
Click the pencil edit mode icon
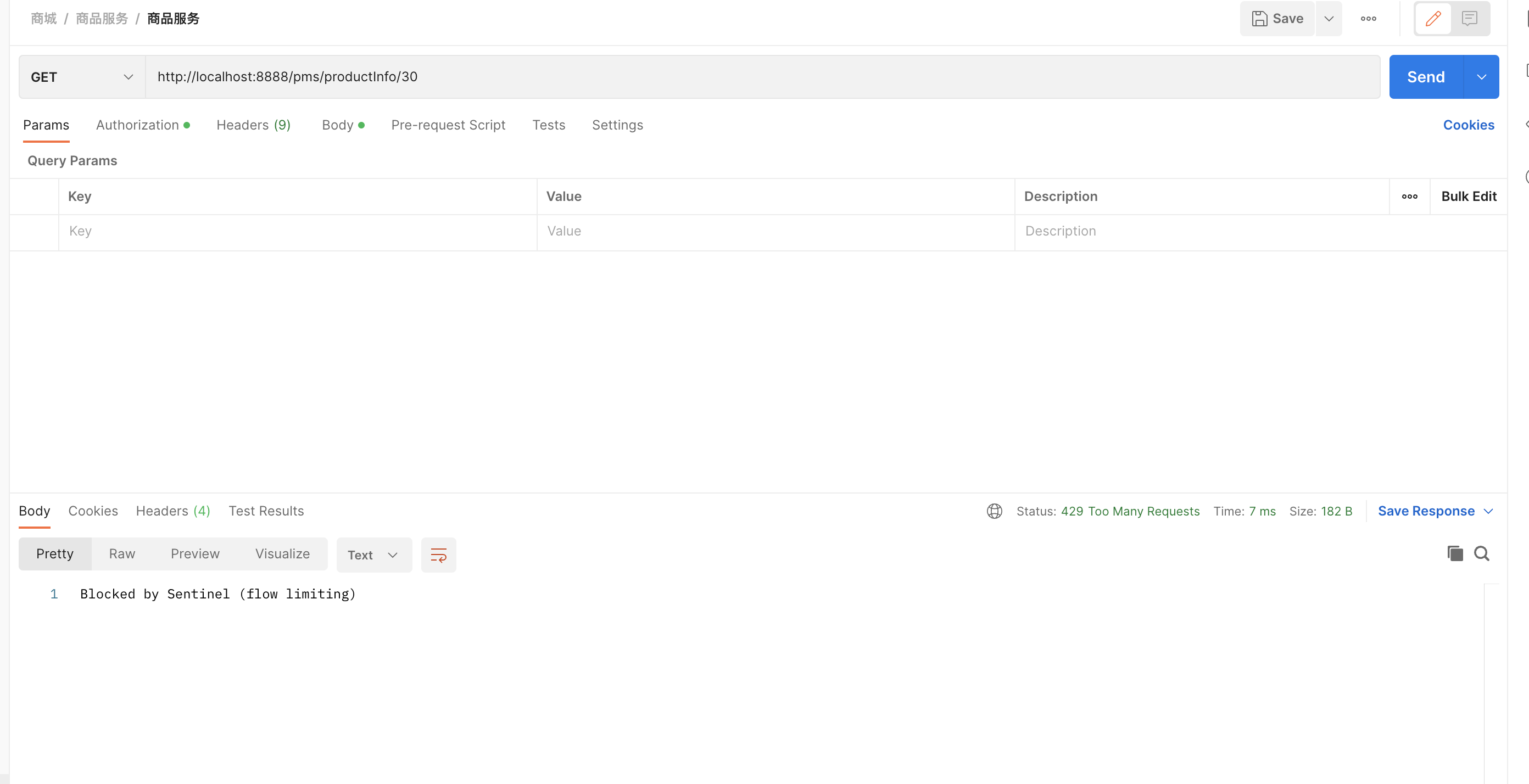coord(1433,19)
